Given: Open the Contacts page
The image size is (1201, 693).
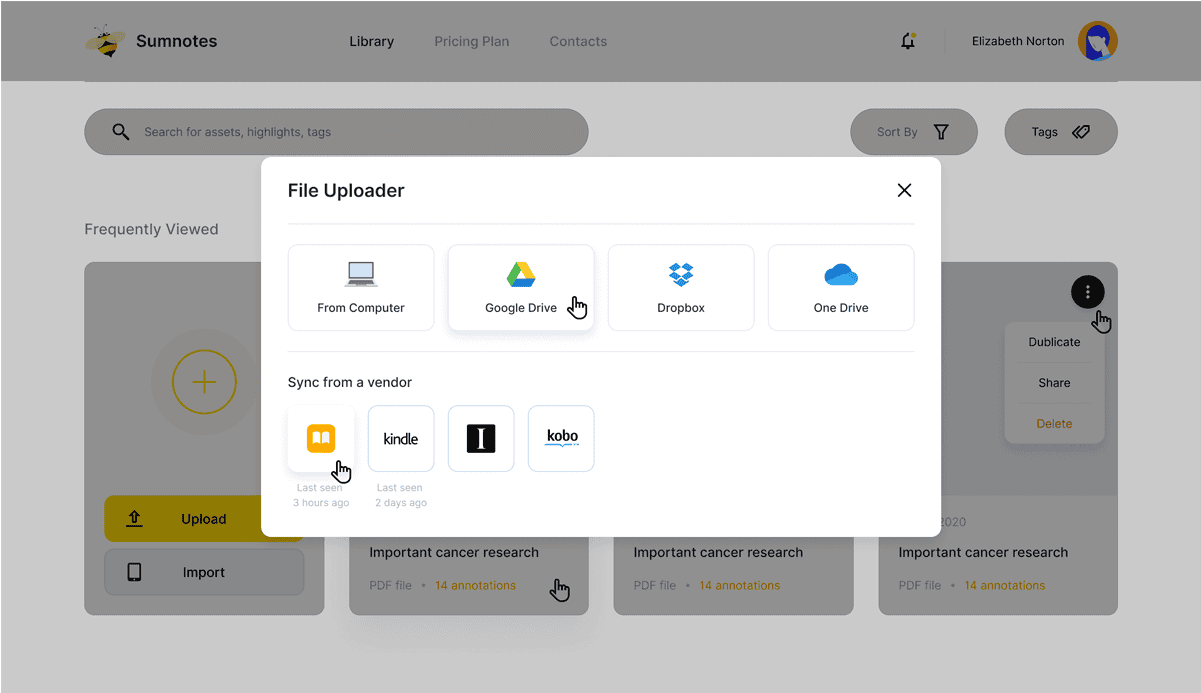Looking at the screenshot, I should pyautogui.click(x=578, y=42).
